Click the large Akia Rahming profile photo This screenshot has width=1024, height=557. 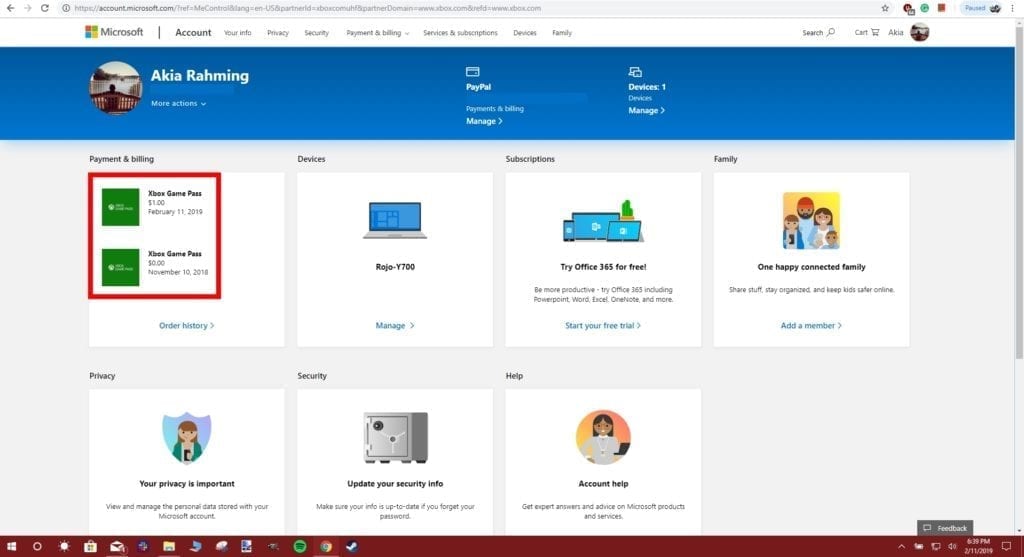(116, 88)
